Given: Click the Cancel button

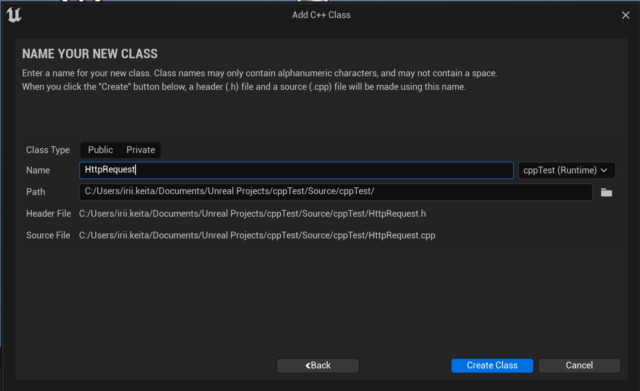Looking at the screenshot, I should pyautogui.click(x=579, y=365).
